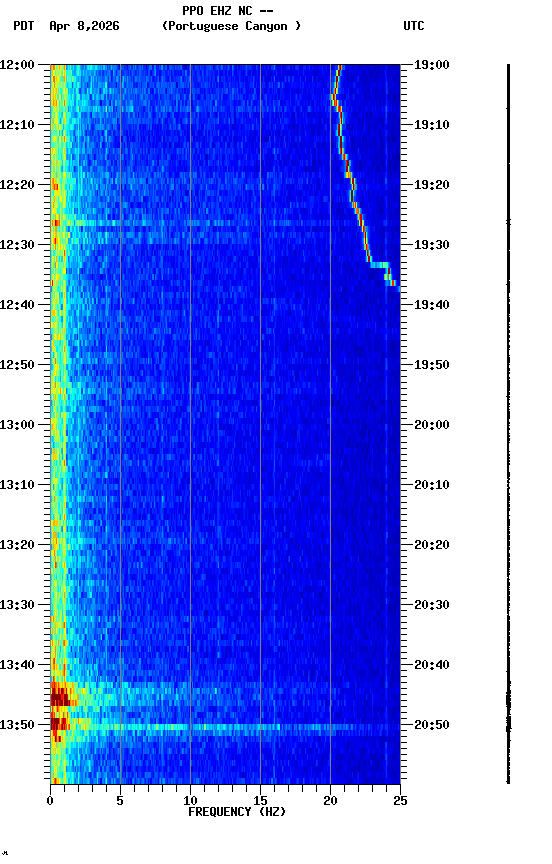Image resolution: width=552 pixels, height=864 pixels.
Task: Click the 15 Hz frequency axis label
Action: (x=260, y=801)
